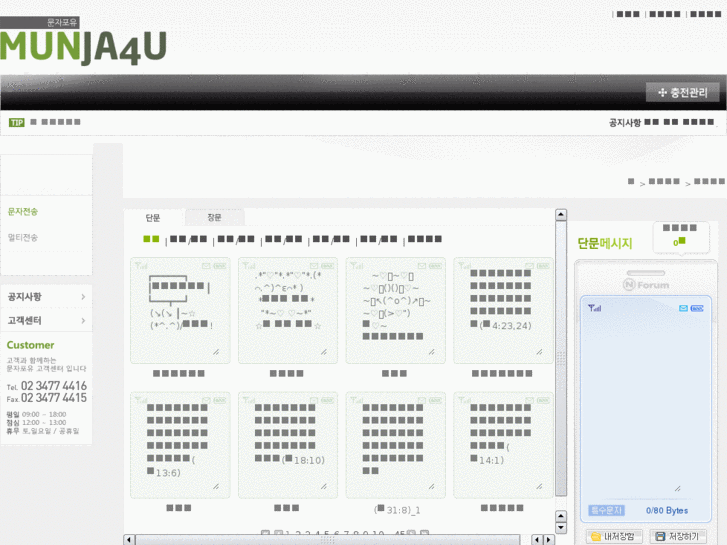Click the Tel number 02 3477 4416
727x545 pixels.
pos(54,386)
